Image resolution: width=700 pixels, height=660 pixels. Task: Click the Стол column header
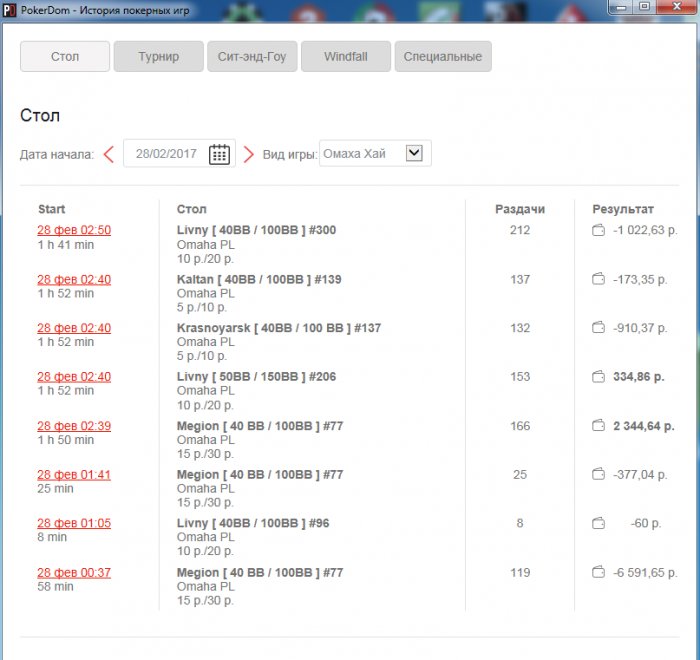click(x=192, y=209)
